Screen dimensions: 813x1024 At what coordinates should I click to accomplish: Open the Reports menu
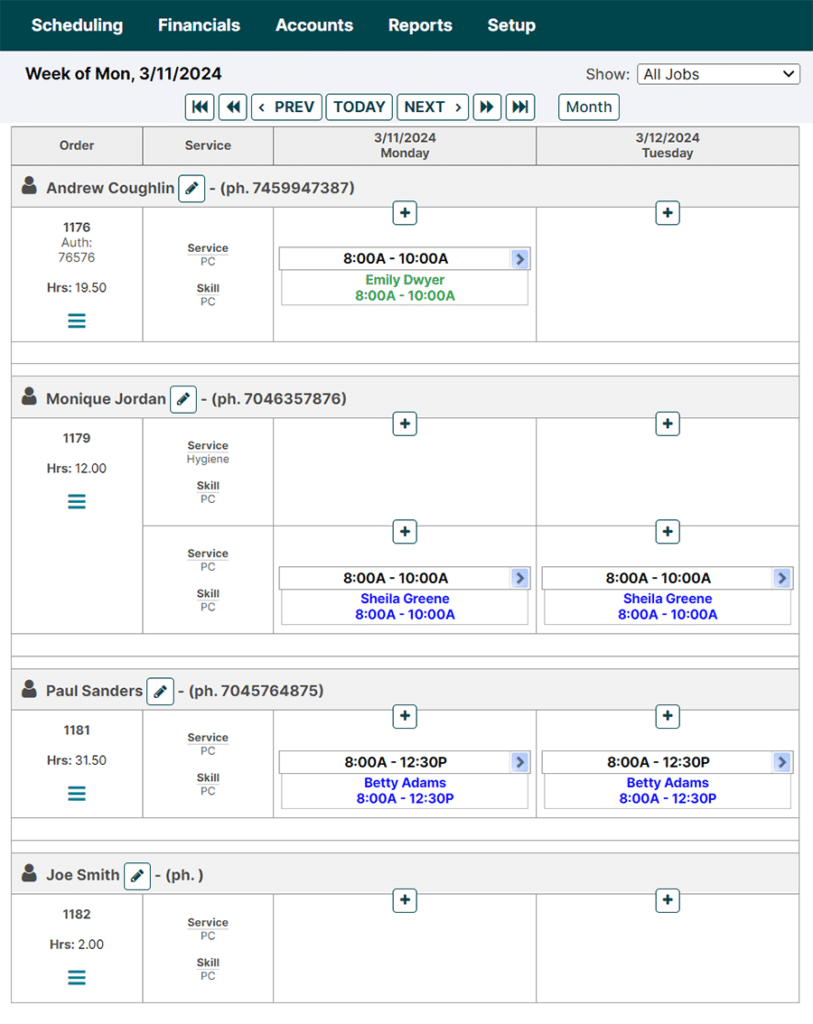click(x=420, y=25)
